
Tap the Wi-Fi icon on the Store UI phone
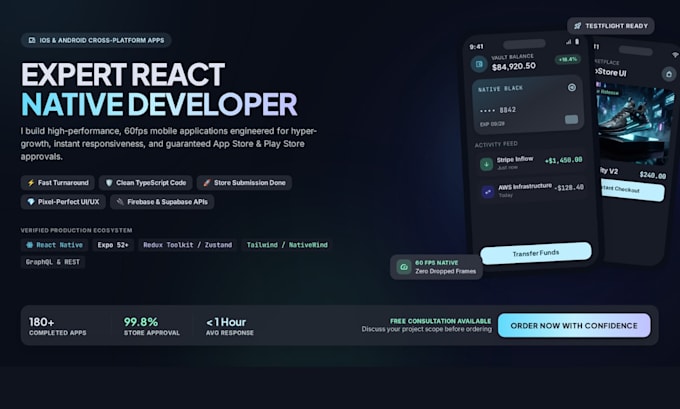(675, 55)
